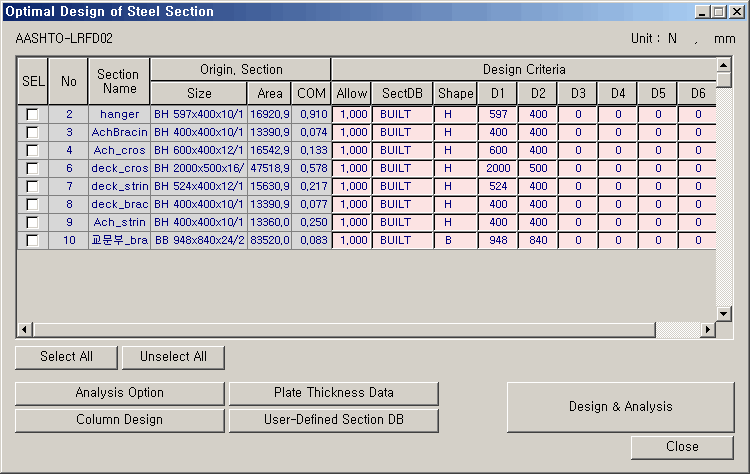Maximize the Optimal Design window
This screenshot has width=750, height=474.
click(718, 12)
